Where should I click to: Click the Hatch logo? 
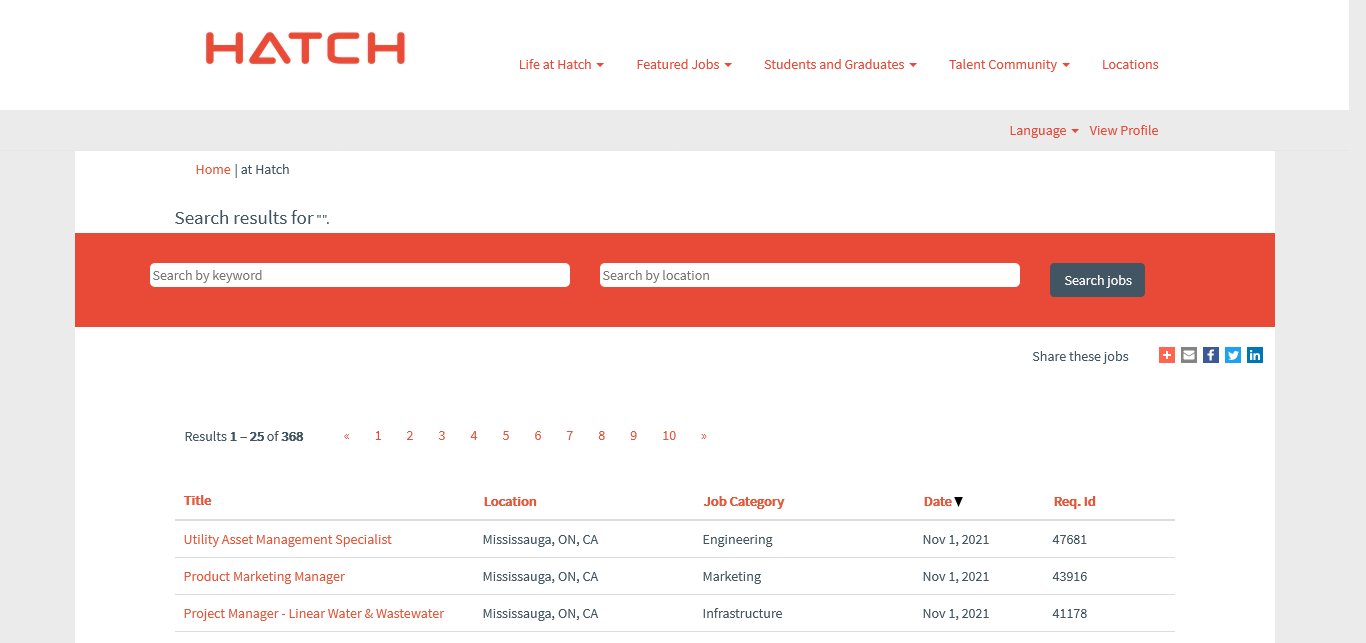(305, 48)
